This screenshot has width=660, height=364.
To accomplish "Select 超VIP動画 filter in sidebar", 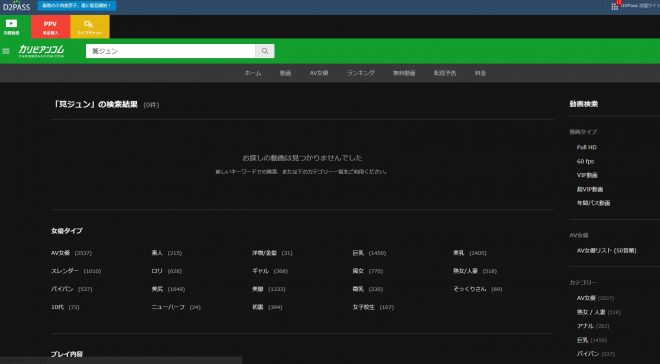I will (590, 189).
